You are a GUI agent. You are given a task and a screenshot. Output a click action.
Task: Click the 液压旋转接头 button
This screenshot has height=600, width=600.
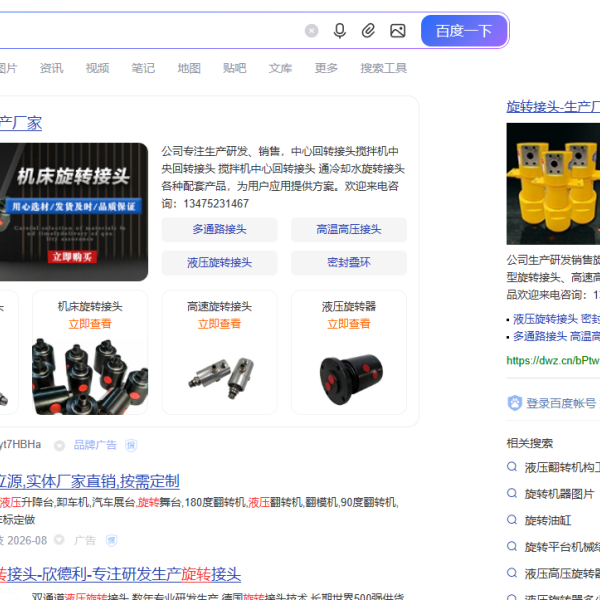click(219, 263)
